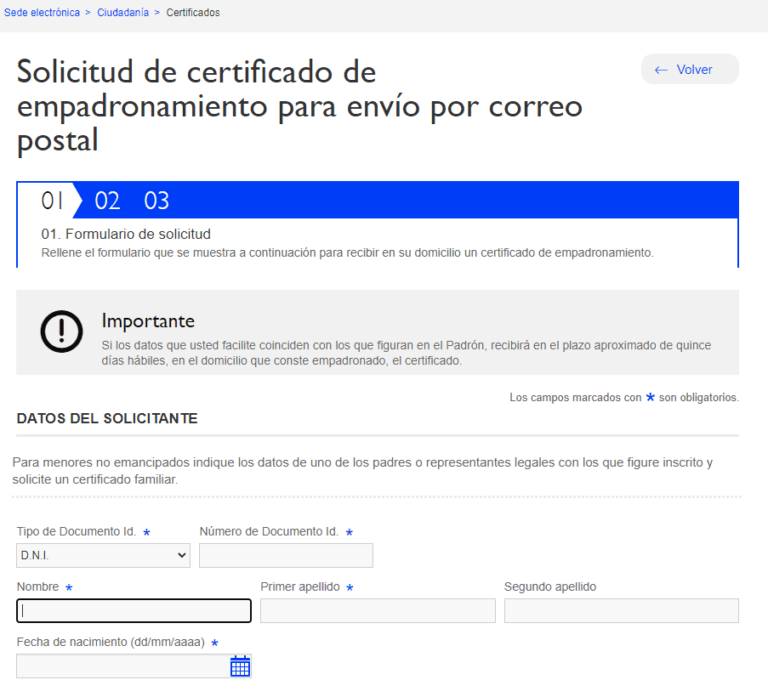Viewport: 768px width, 680px height.
Task: Select step 03 in the progress bar
Action: point(156,200)
